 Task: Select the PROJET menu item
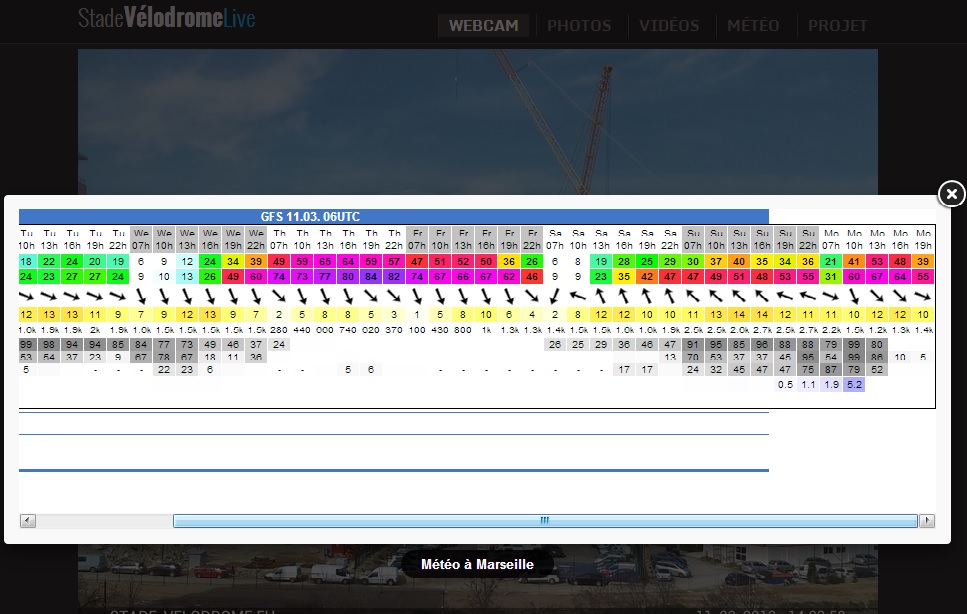point(838,26)
